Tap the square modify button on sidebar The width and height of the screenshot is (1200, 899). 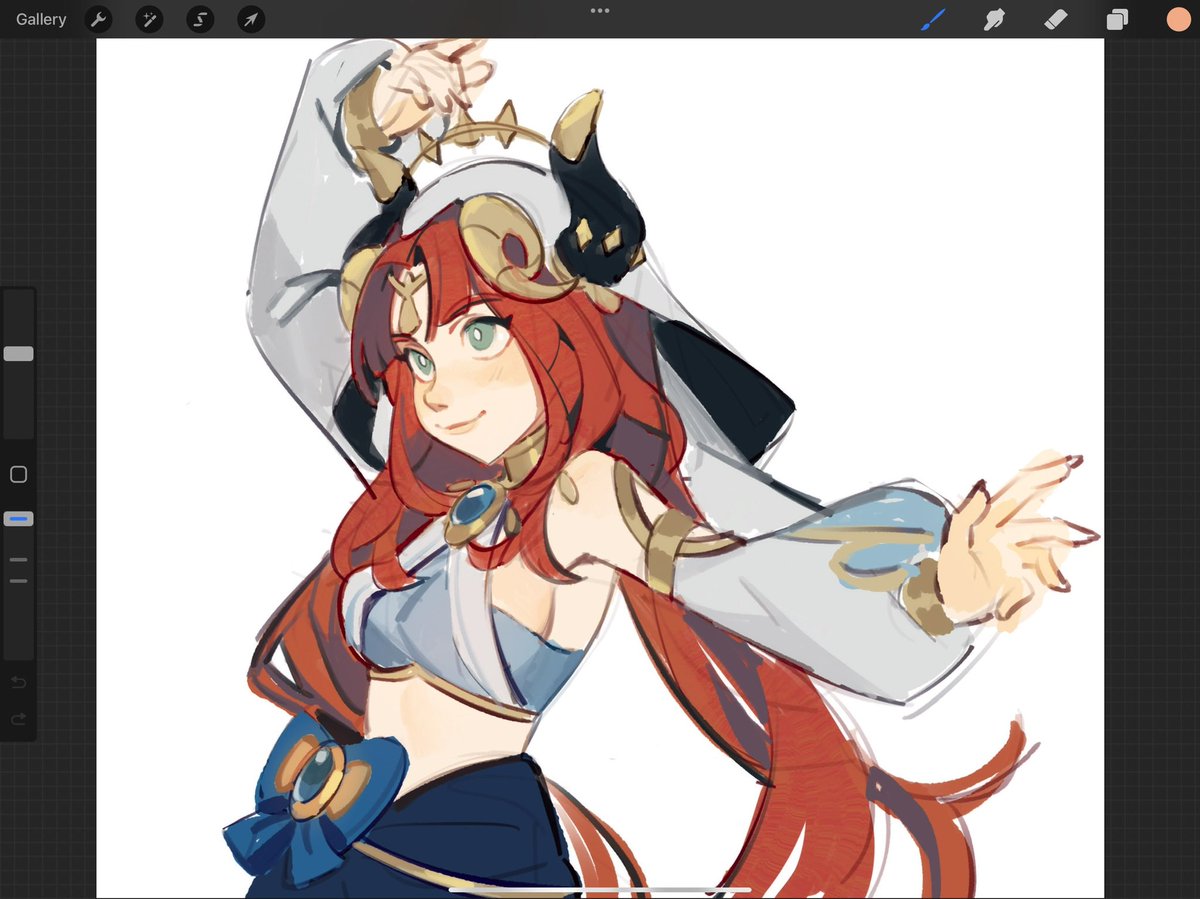pyautogui.click(x=18, y=474)
